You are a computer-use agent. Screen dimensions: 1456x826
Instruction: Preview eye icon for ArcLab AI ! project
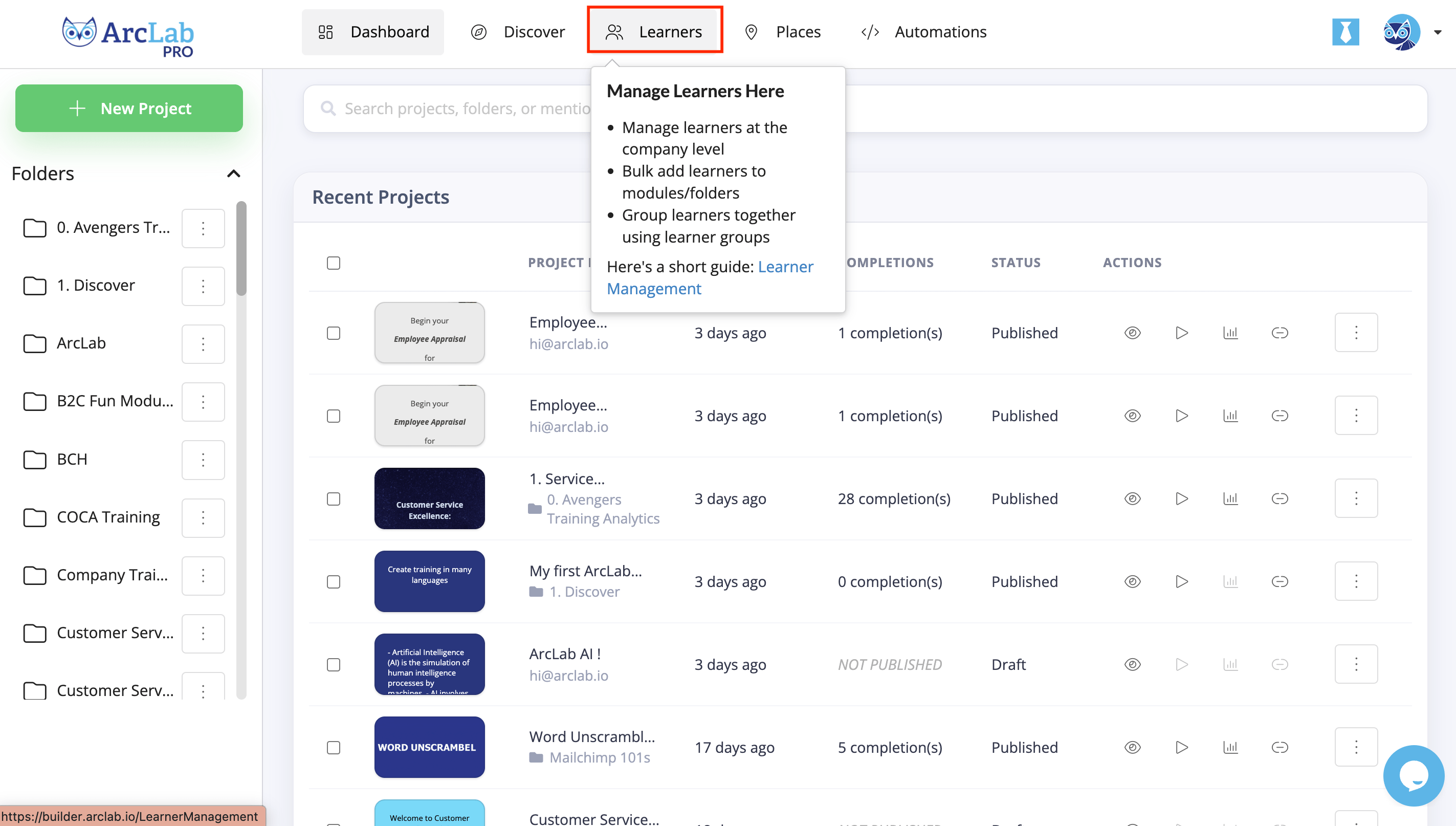pyautogui.click(x=1132, y=664)
